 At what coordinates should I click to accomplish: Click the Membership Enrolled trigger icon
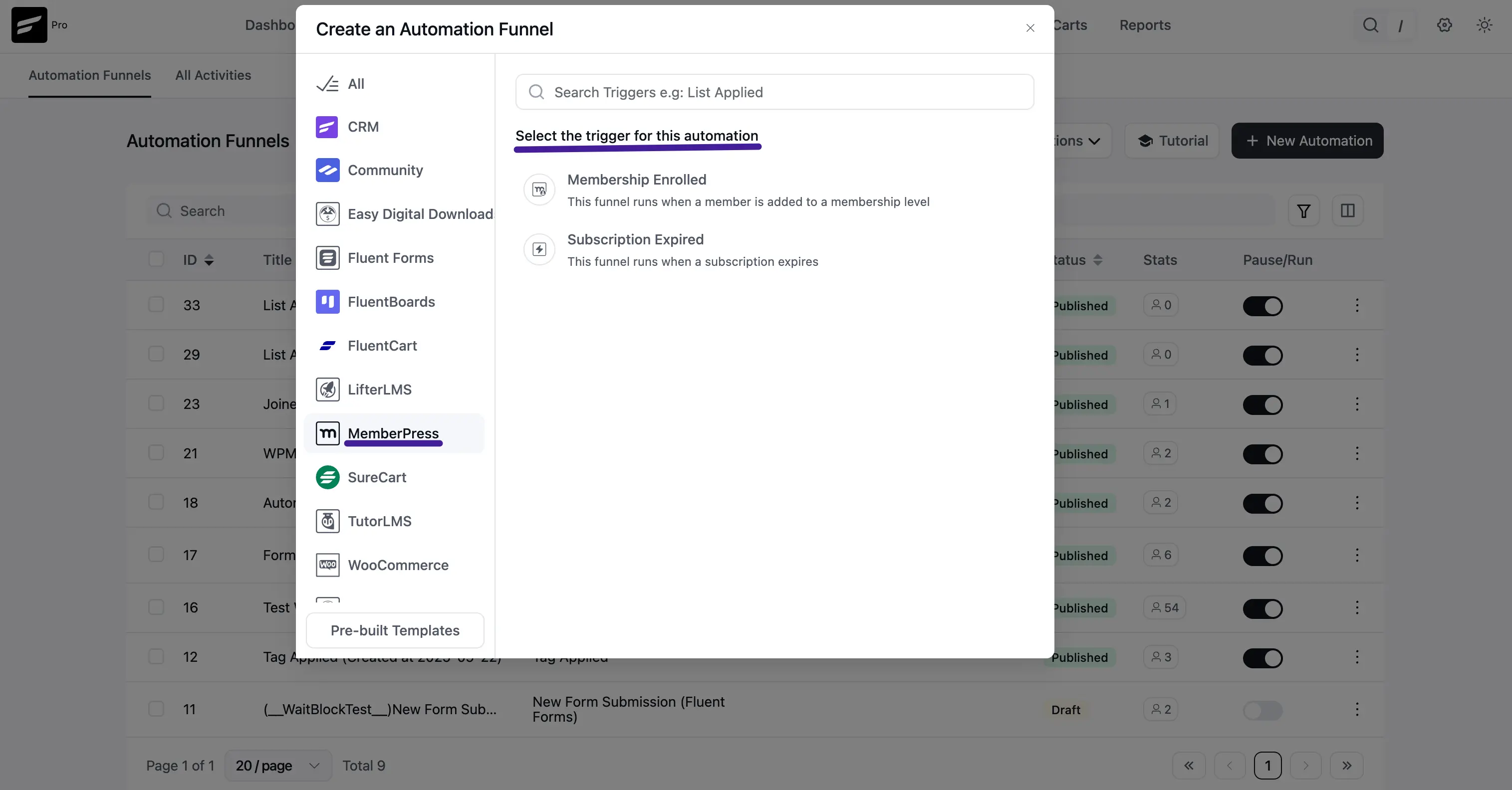pos(539,190)
